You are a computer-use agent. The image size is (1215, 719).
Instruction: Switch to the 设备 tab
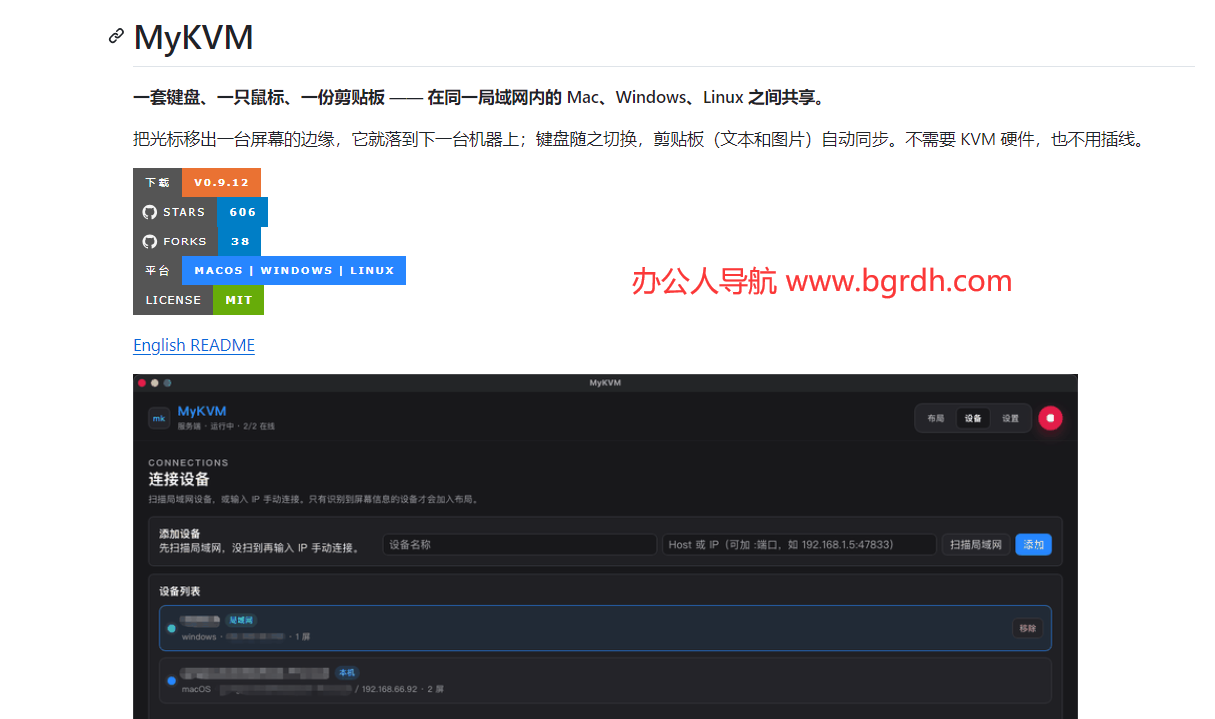click(x=973, y=418)
